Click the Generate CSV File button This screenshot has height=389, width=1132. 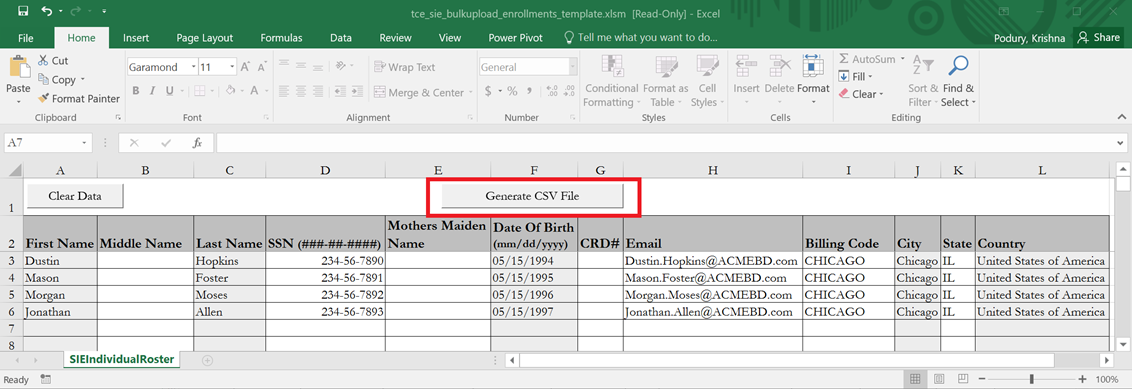532,196
